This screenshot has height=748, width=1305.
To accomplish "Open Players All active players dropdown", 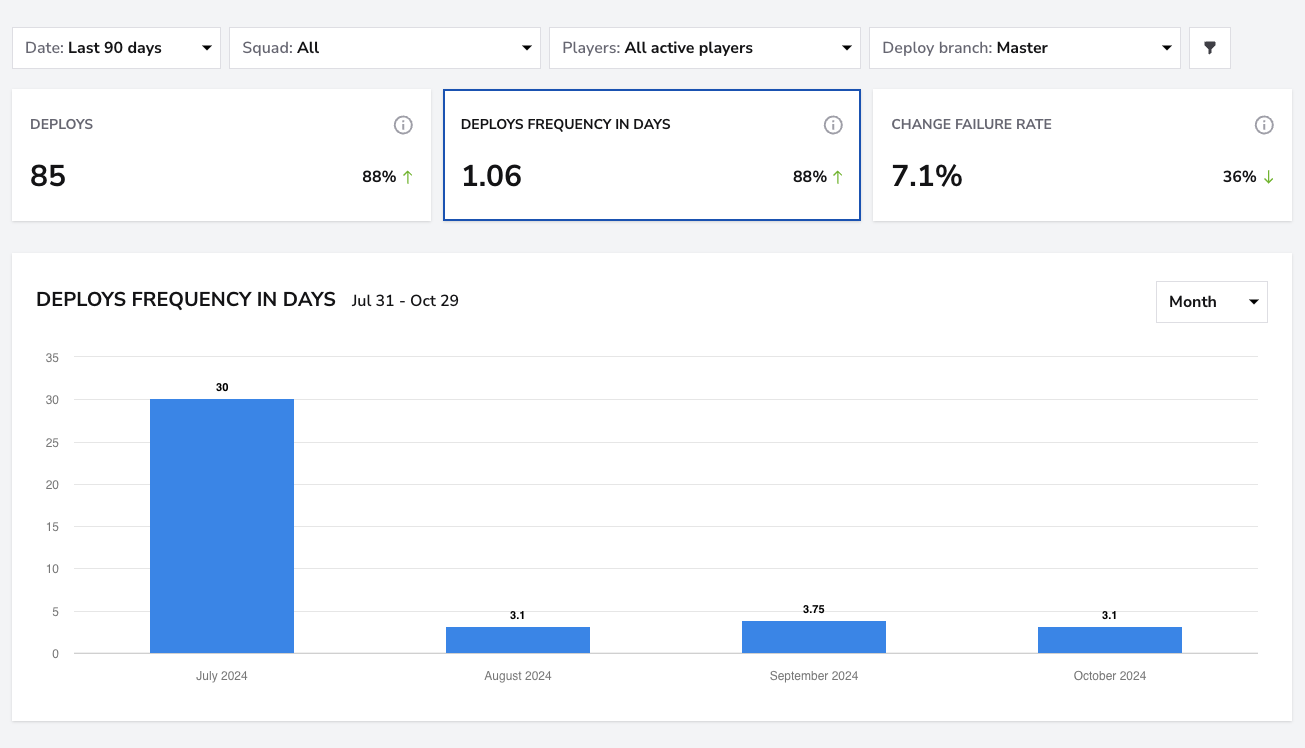I will (x=705, y=48).
